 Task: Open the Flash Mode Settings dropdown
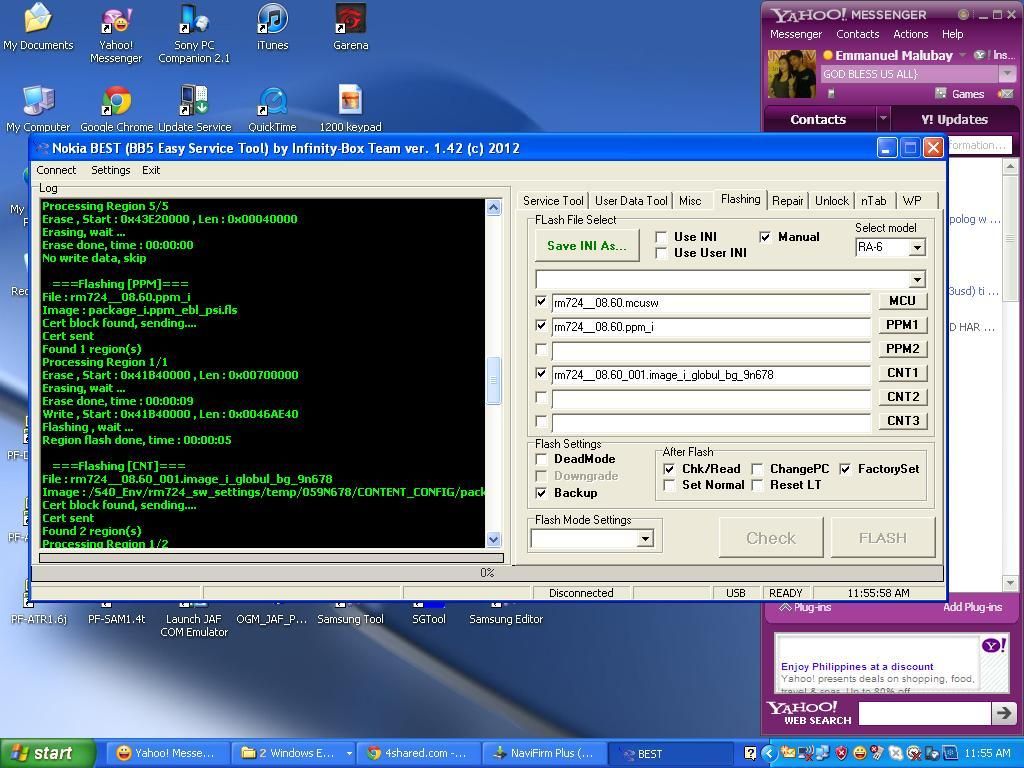[645, 539]
